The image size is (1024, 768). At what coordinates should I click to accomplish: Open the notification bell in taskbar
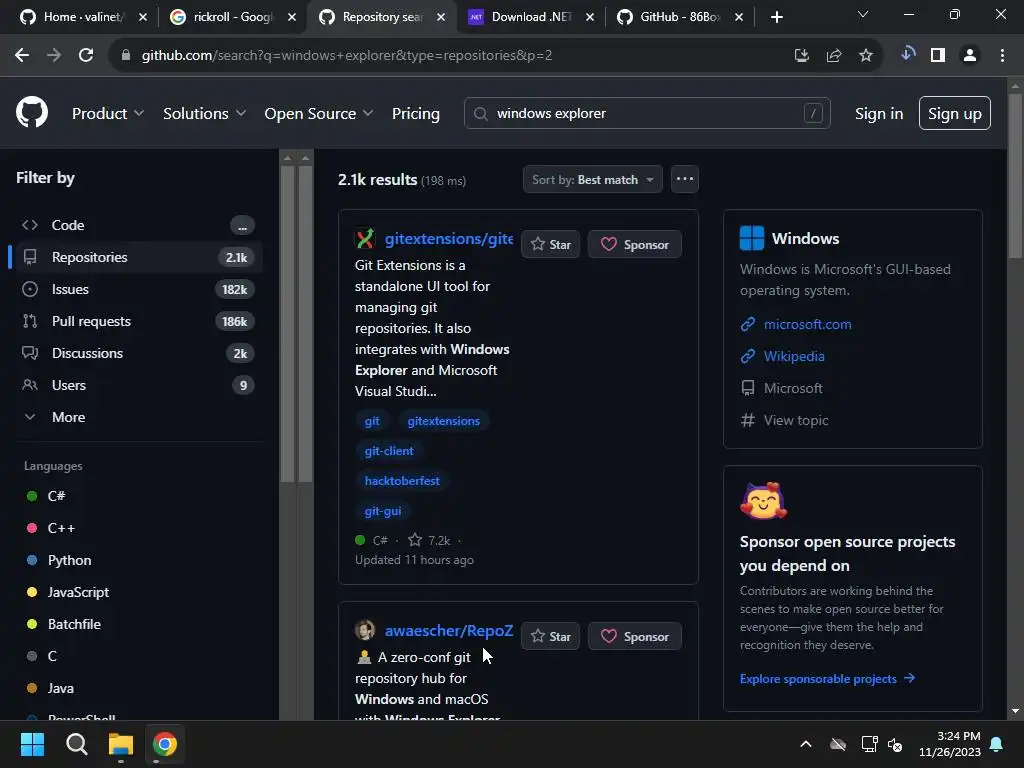(996, 744)
